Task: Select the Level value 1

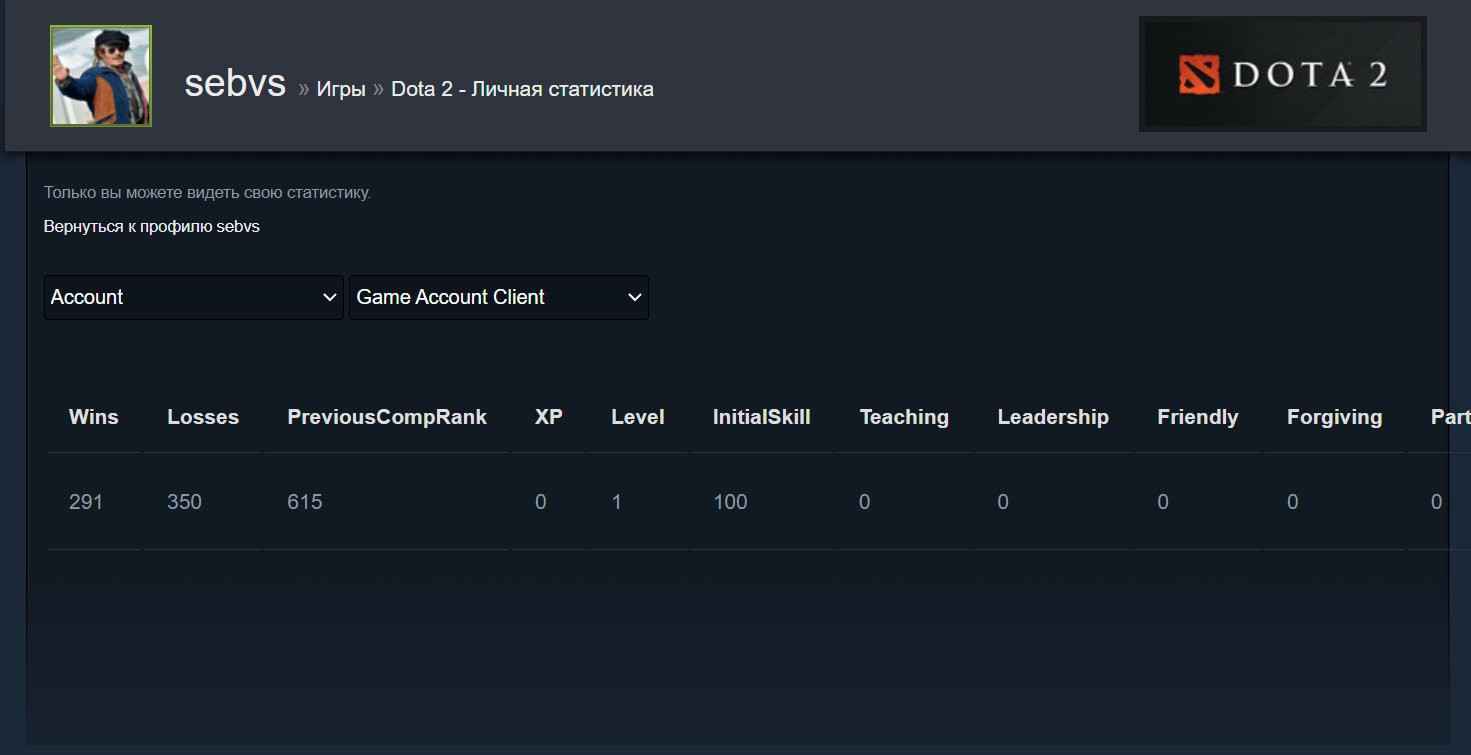Action: tap(617, 502)
